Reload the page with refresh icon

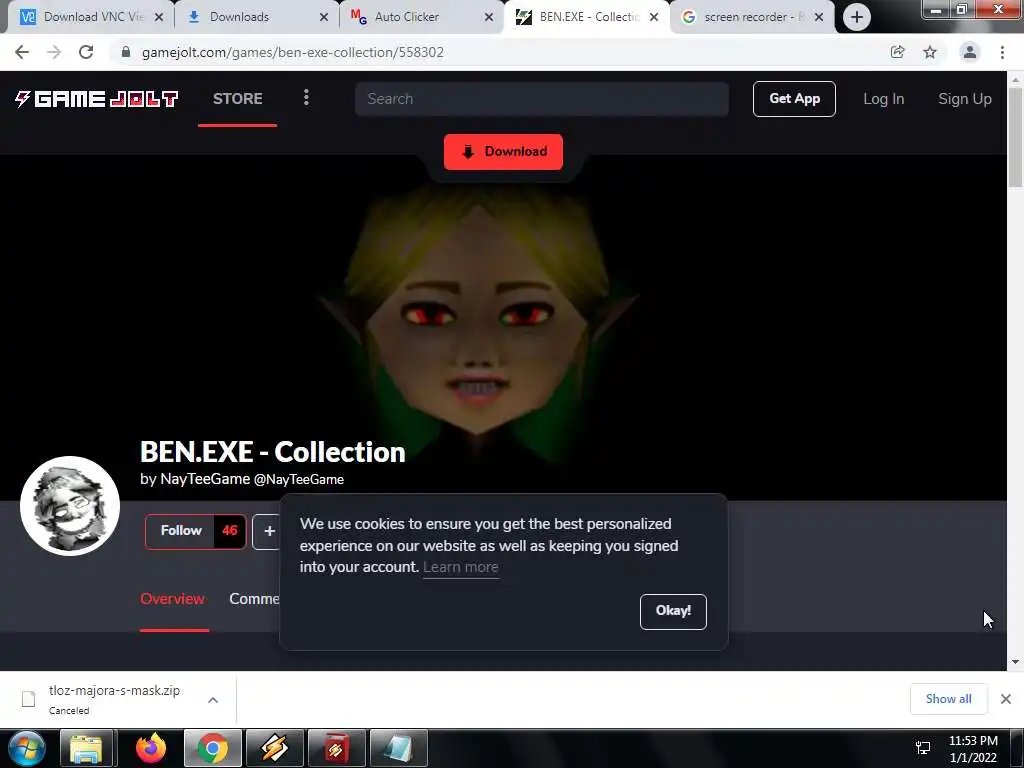pyautogui.click(x=86, y=52)
